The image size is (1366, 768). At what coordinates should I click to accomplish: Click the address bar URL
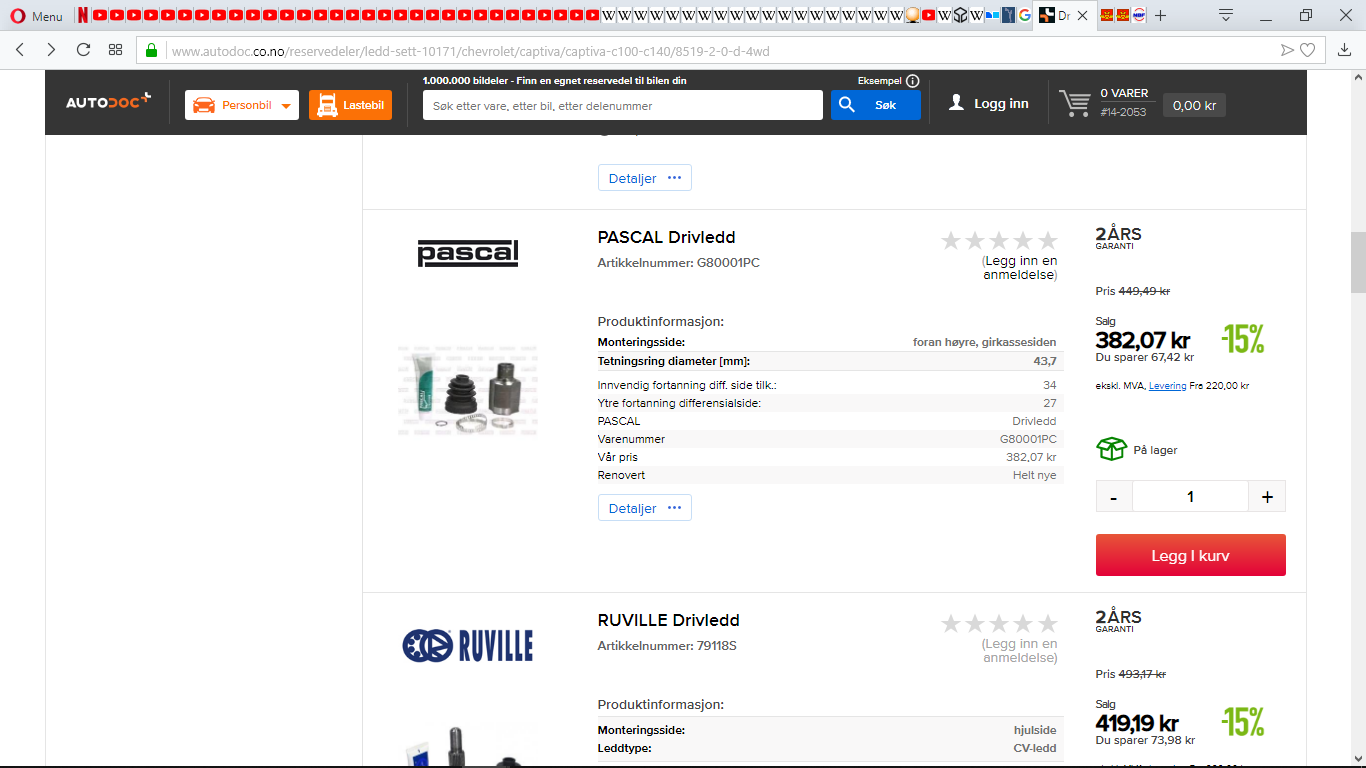[x=470, y=51]
